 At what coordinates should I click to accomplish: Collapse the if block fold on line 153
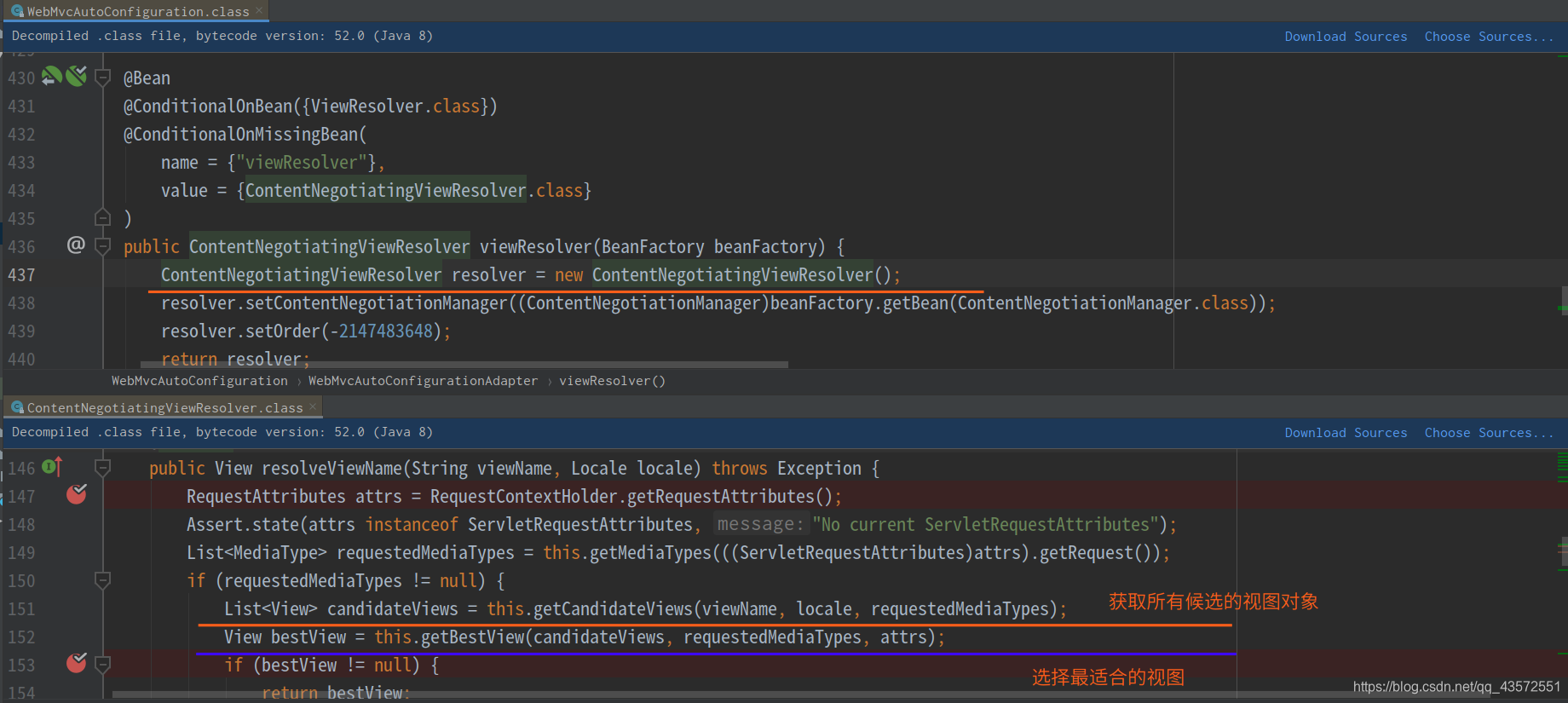coord(102,664)
